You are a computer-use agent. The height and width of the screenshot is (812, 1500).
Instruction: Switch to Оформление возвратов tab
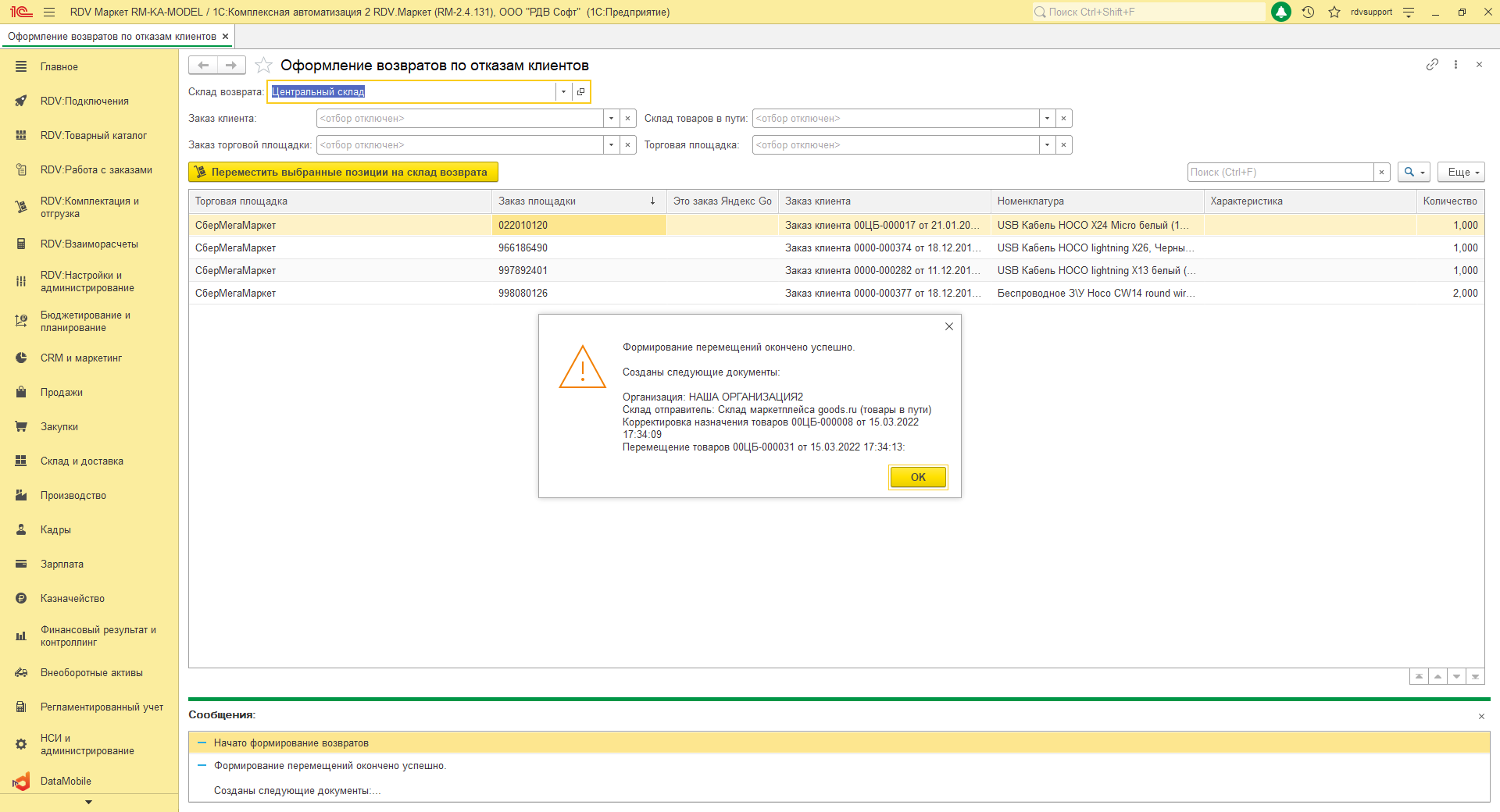112,37
